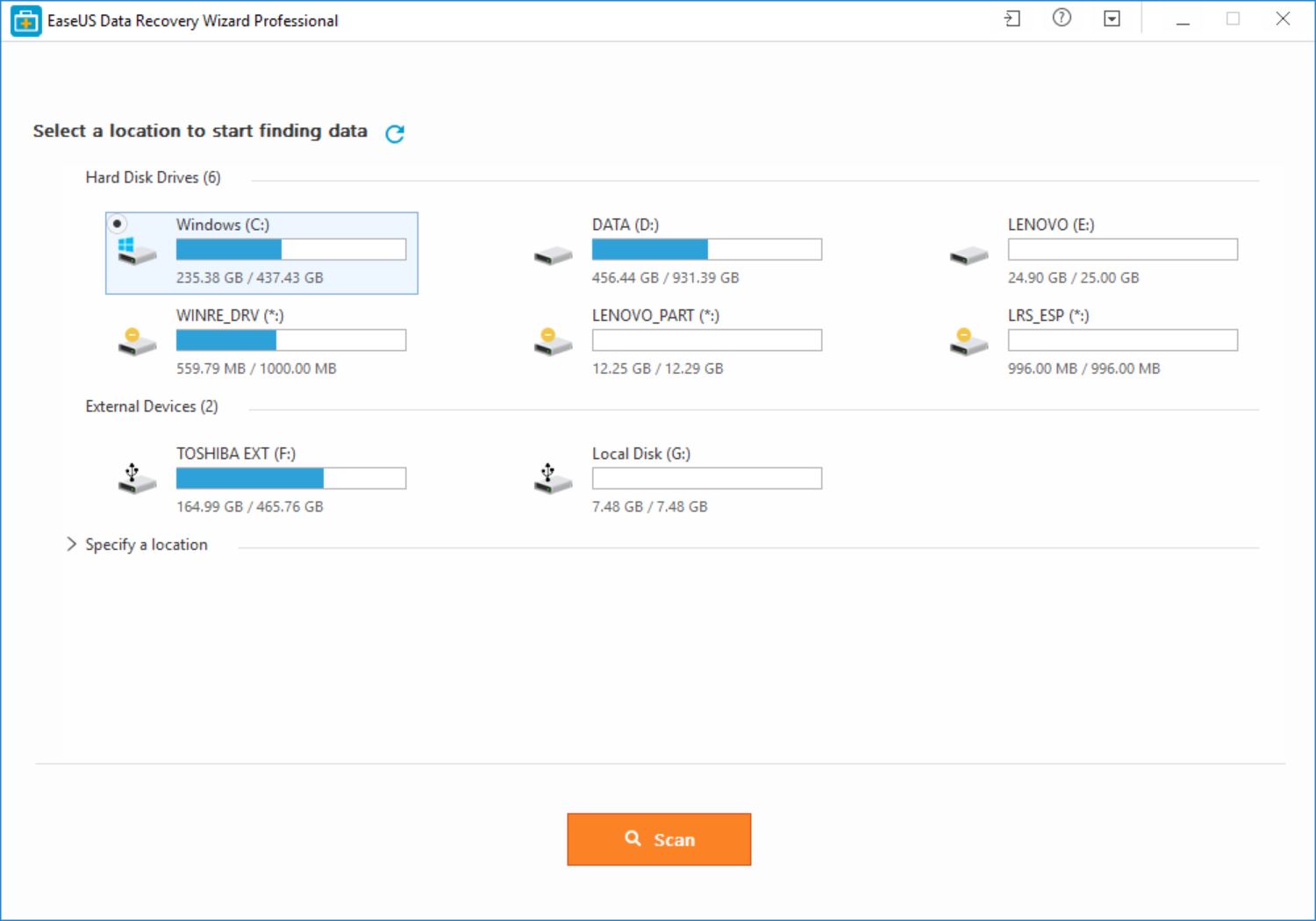Click the EaseUS toolbox logo in title bar

(x=26, y=20)
